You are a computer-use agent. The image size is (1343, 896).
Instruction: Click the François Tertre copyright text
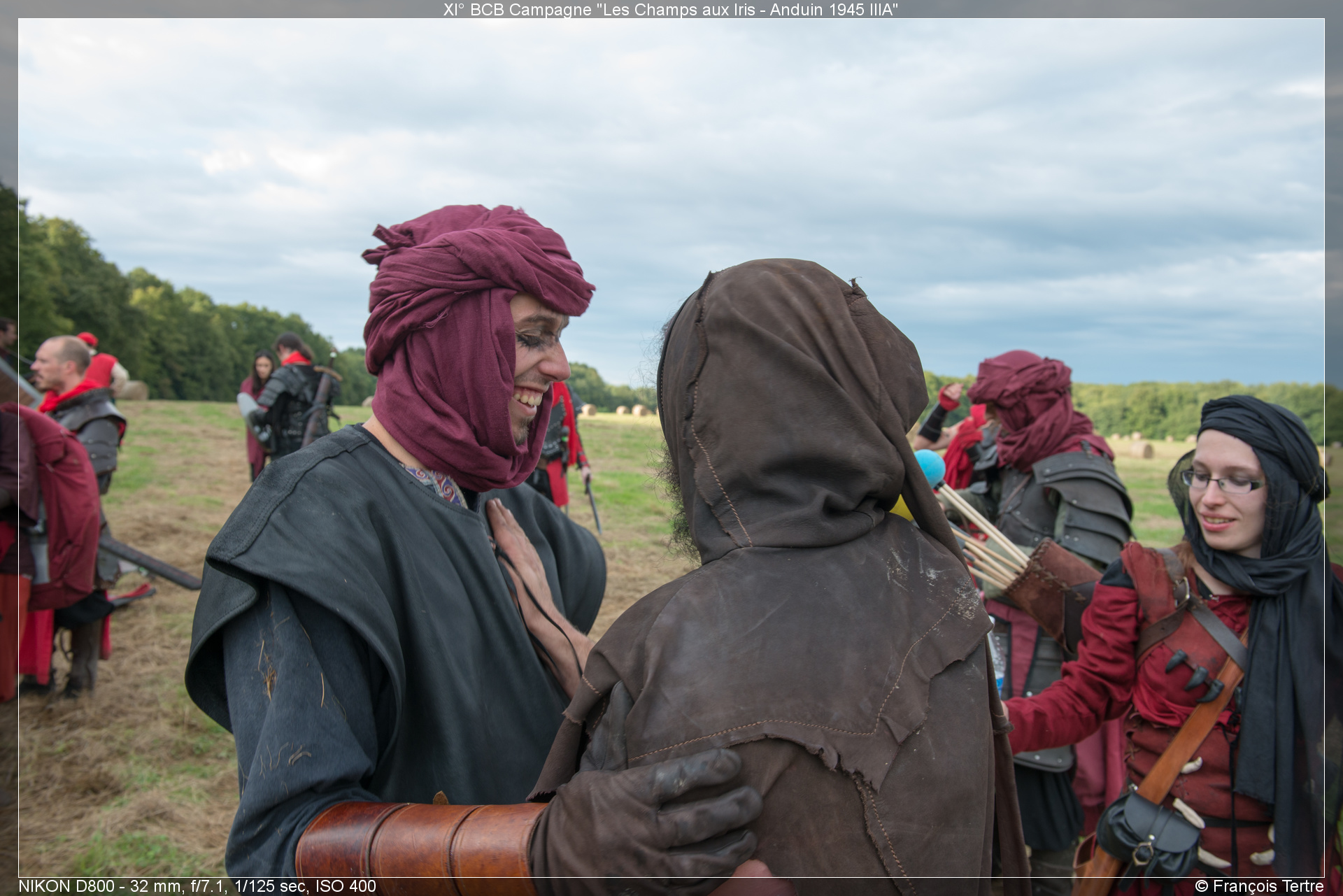[1259, 886]
